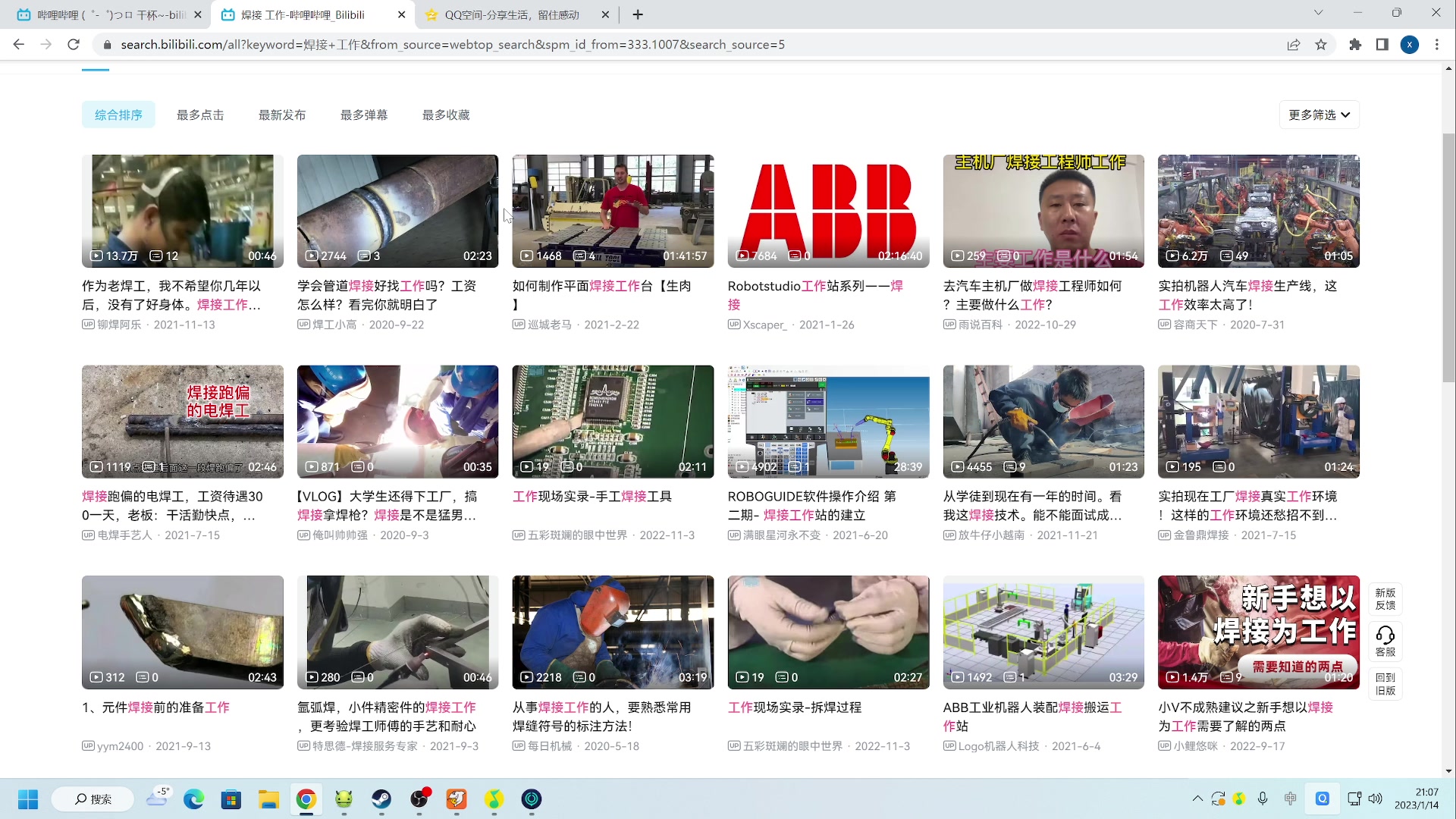
Task: Switch to the 最多点击 sort tab
Action: coord(200,115)
